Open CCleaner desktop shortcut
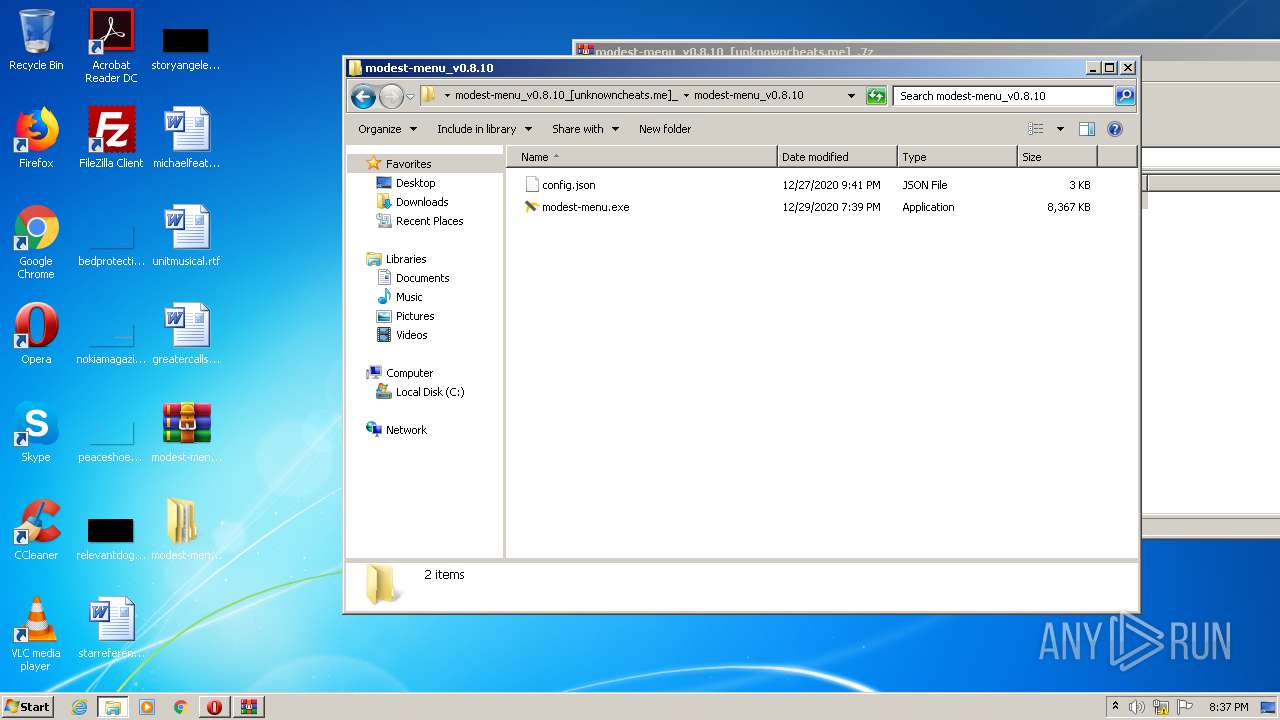This screenshot has width=1280, height=720. (x=36, y=530)
